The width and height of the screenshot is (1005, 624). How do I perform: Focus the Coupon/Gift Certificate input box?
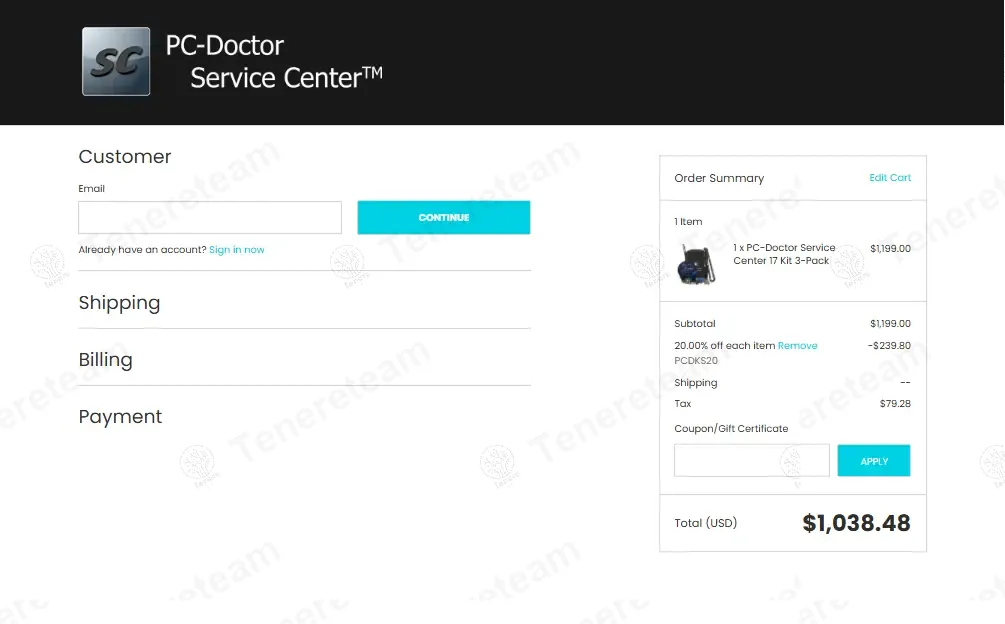(x=751, y=461)
